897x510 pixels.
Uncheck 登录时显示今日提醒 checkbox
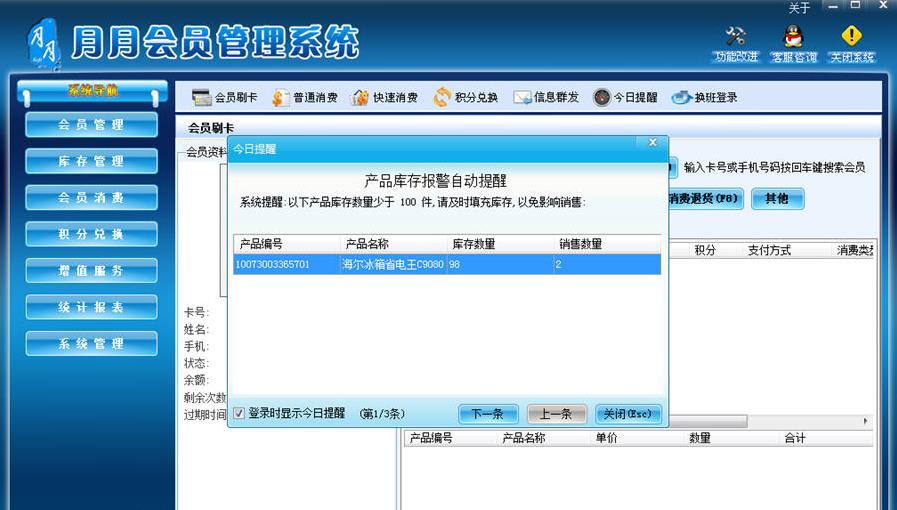tap(239, 413)
